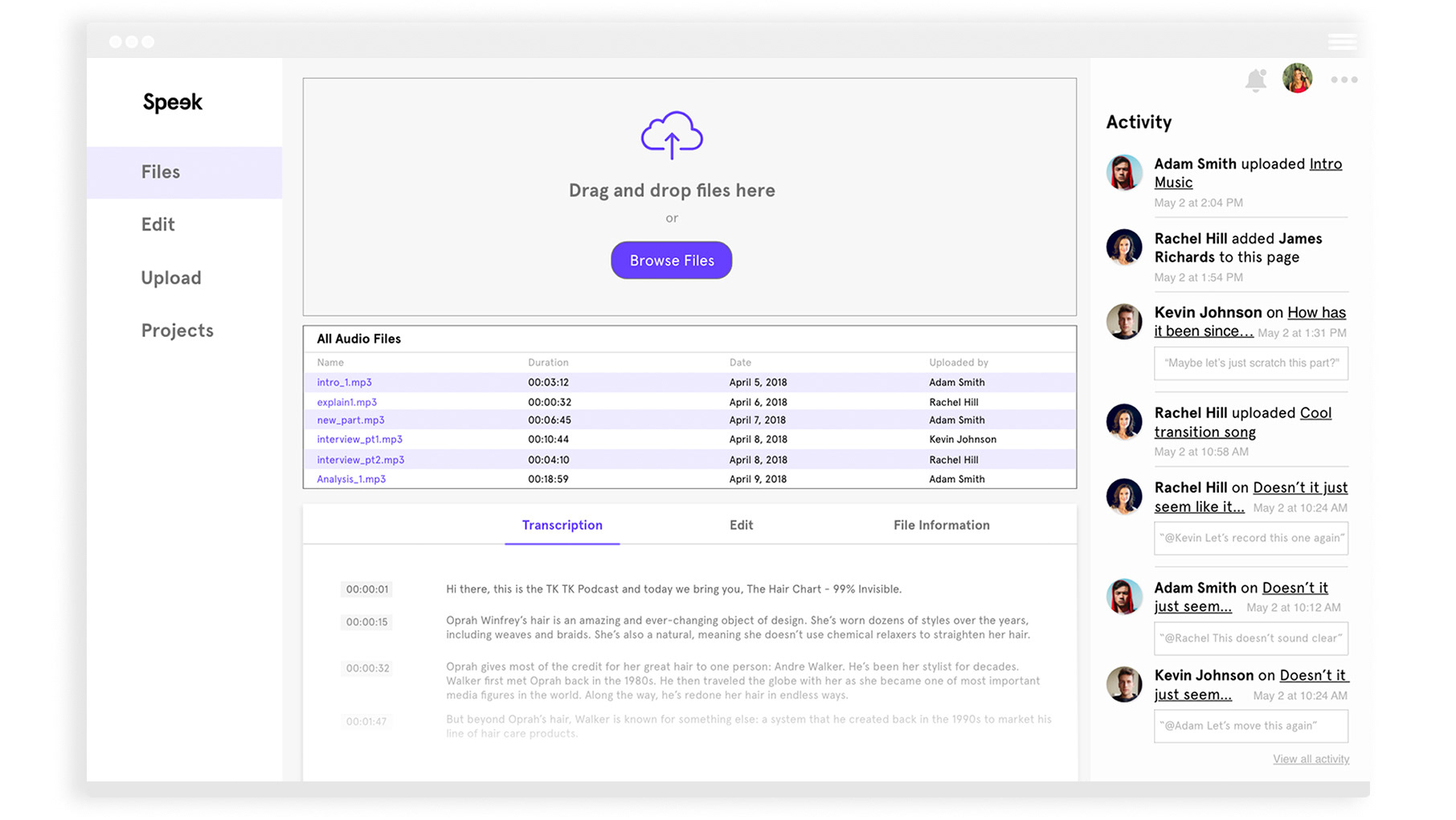Open Analysis_1.mp3 file
The width and height of the screenshot is (1456, 820).
[351, 479]
